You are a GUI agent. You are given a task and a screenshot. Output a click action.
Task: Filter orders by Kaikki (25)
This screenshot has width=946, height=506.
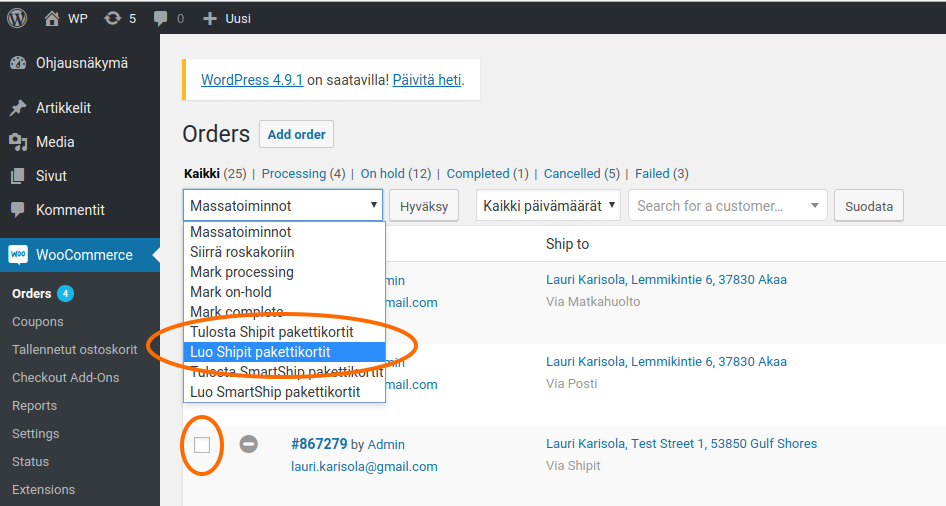pos(215,174)
